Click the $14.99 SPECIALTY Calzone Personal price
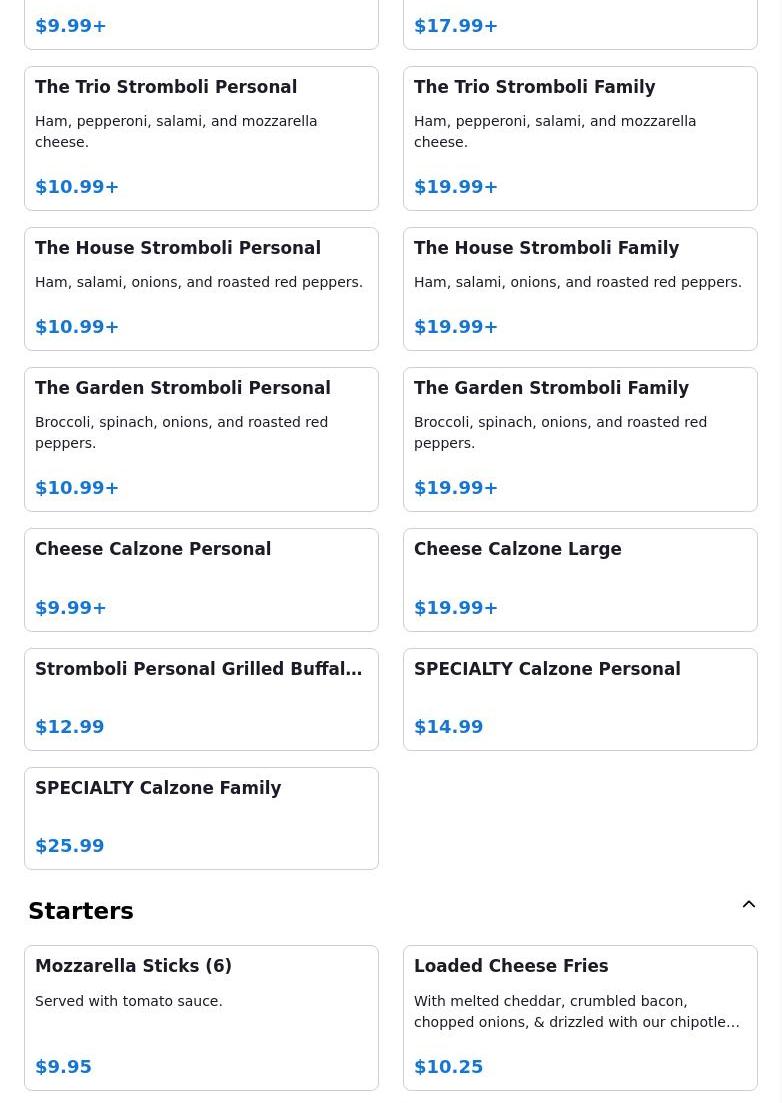The image size is (782, 1103). pos(449,727)
